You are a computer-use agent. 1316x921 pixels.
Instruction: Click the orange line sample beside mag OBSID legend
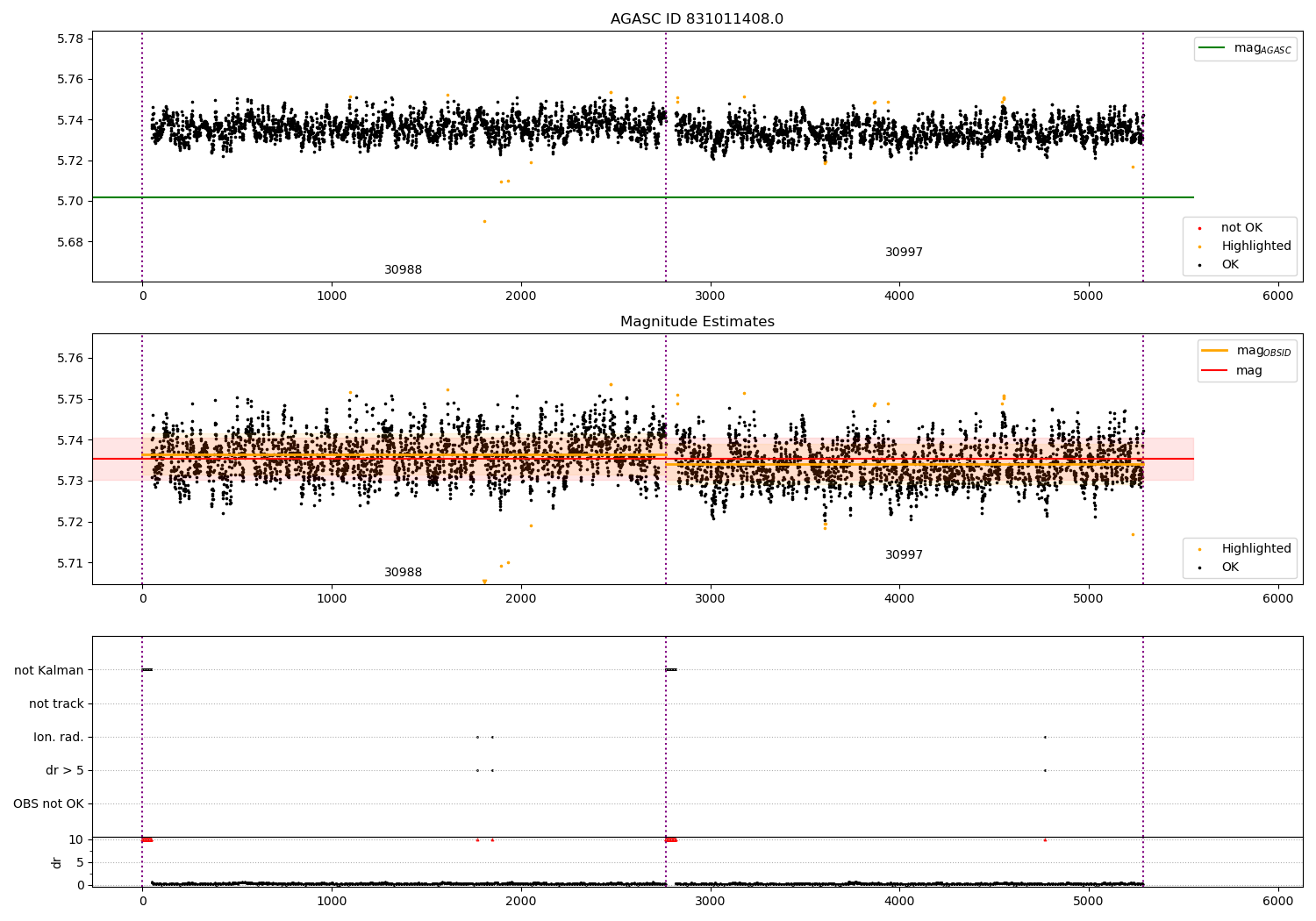(1215, 351)
